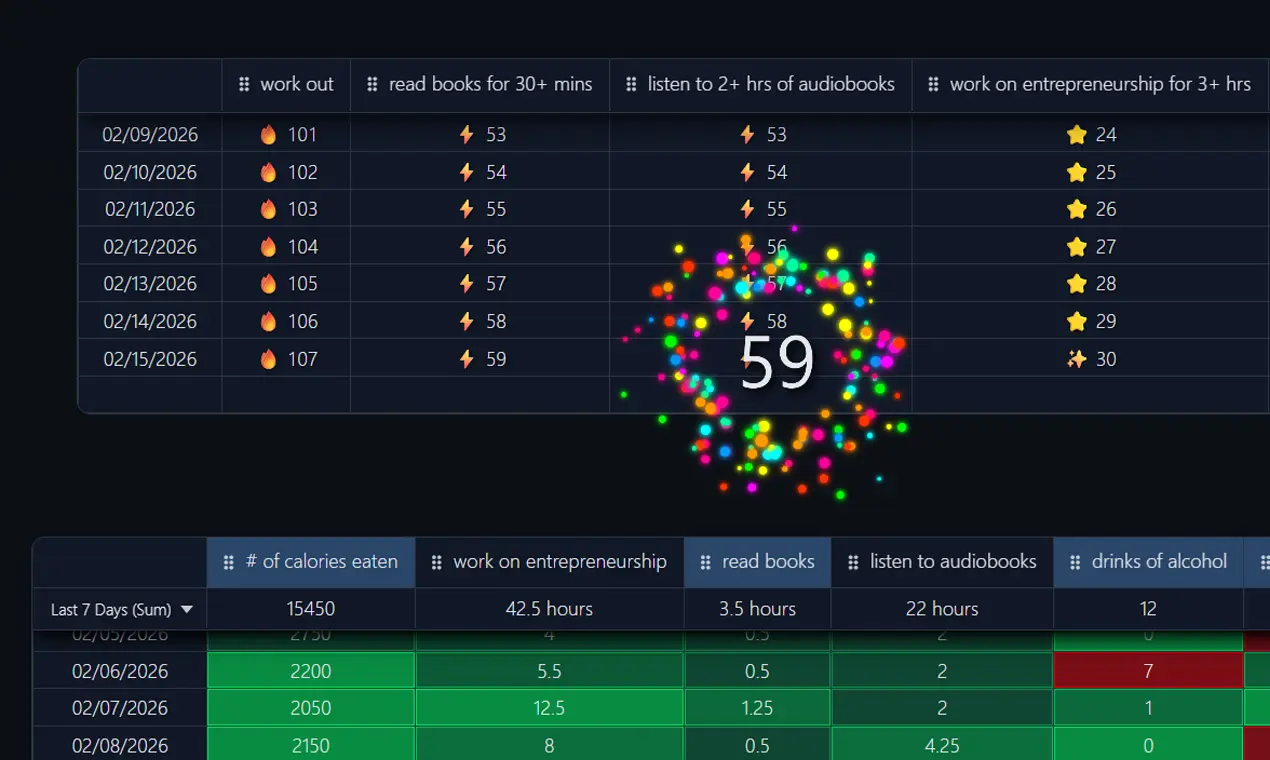Click lightning icon next to 59 in read books
The height and width of the screenshot is (760, 1270).
(x=466, y=359)
